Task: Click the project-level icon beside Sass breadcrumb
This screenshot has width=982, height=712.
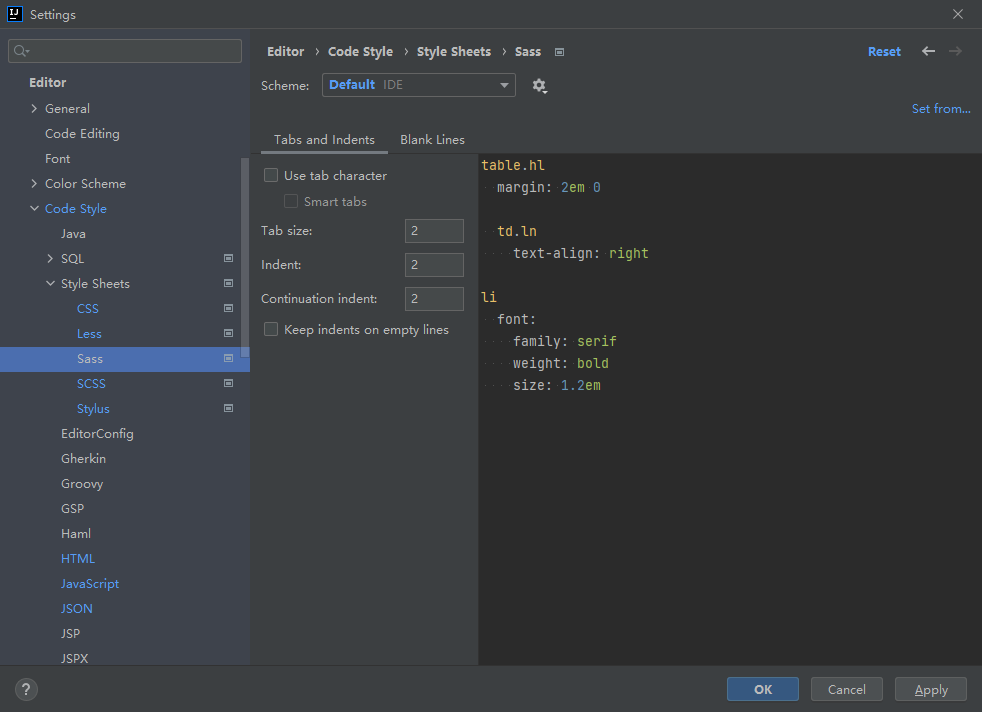Action: [559, 52]
